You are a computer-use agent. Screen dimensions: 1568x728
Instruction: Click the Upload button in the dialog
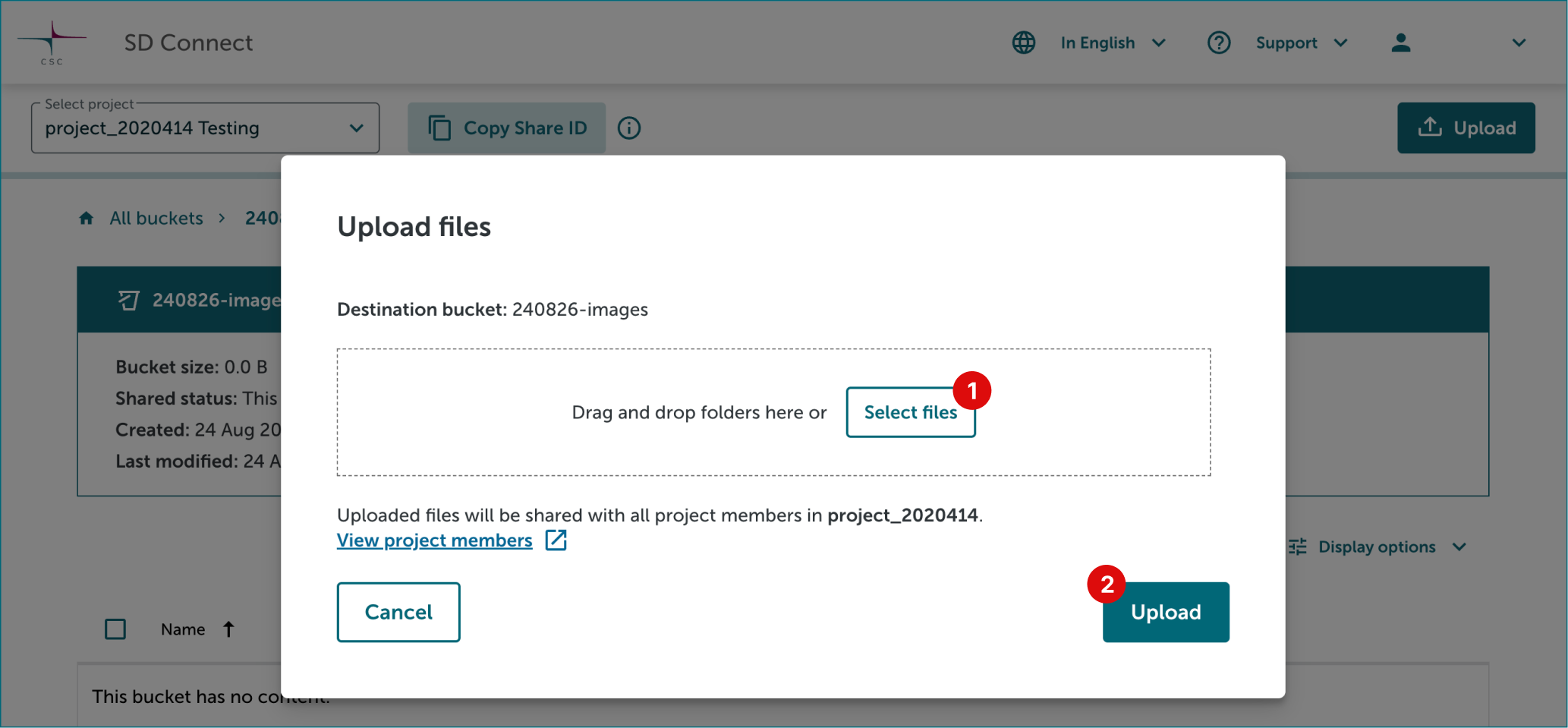[x=1166, y=612]
